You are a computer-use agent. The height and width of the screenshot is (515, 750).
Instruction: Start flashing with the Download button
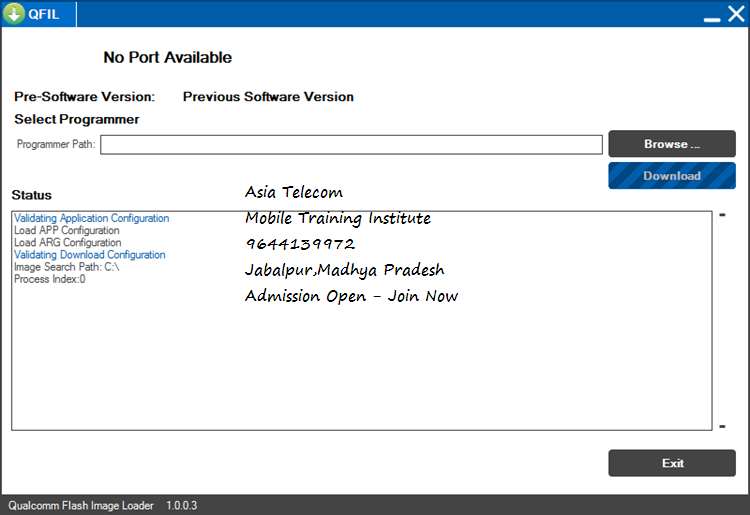[672, 175]
